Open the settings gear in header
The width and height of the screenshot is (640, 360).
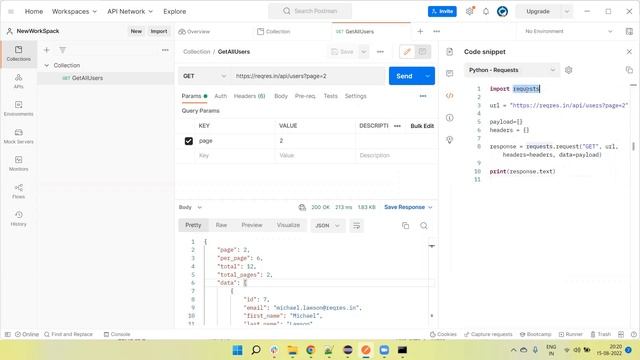point(470,11)
